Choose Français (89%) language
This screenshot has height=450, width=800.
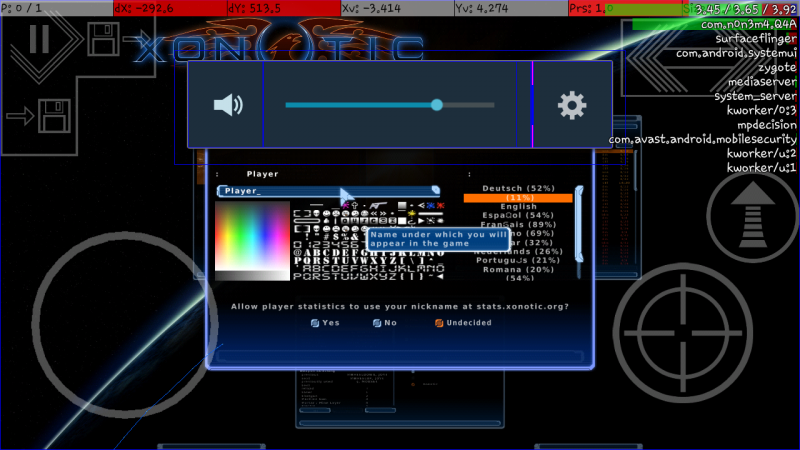pyautogui.click(x=518, y=224)
